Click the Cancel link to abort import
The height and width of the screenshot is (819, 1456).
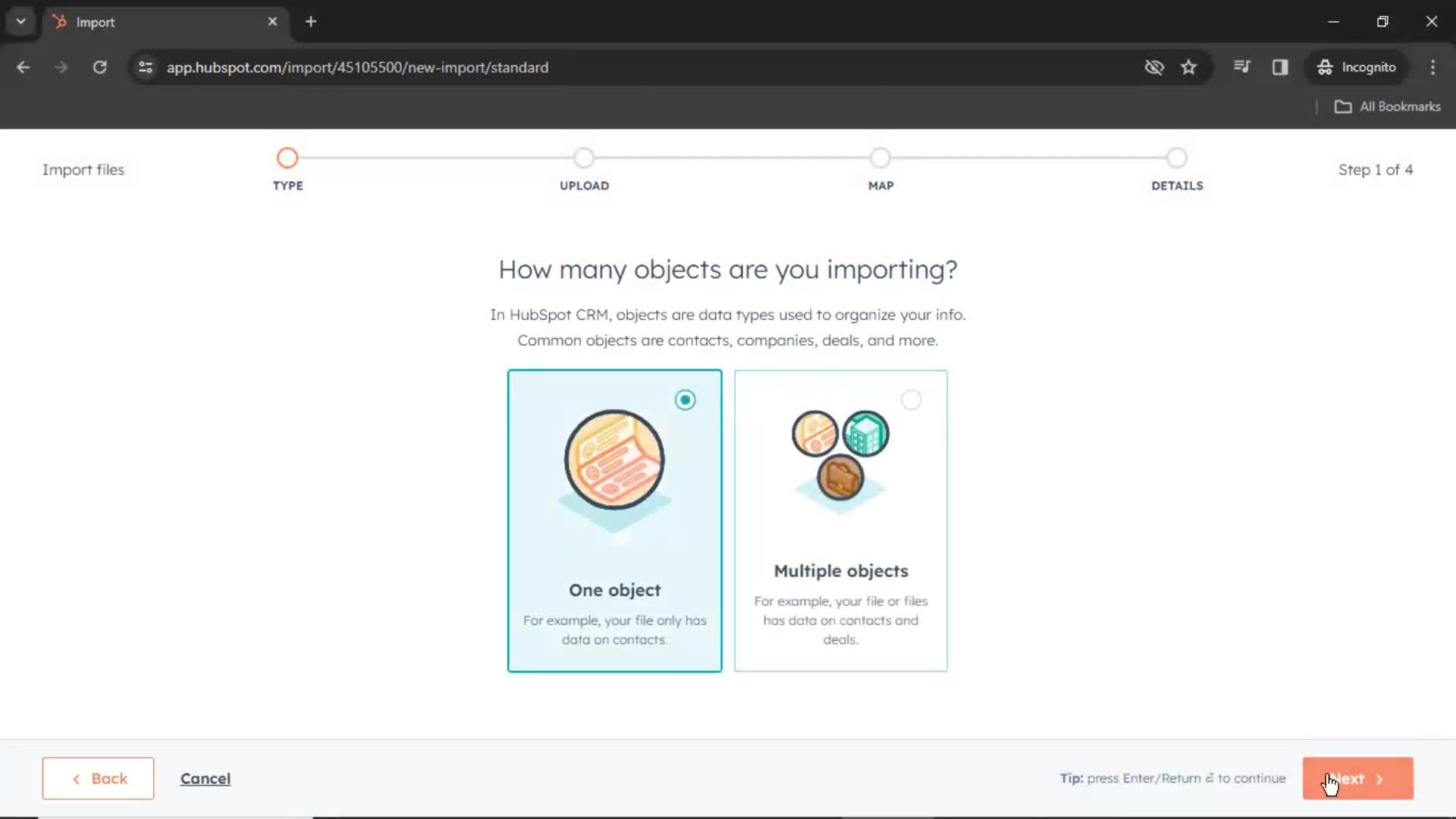[205, 778]
